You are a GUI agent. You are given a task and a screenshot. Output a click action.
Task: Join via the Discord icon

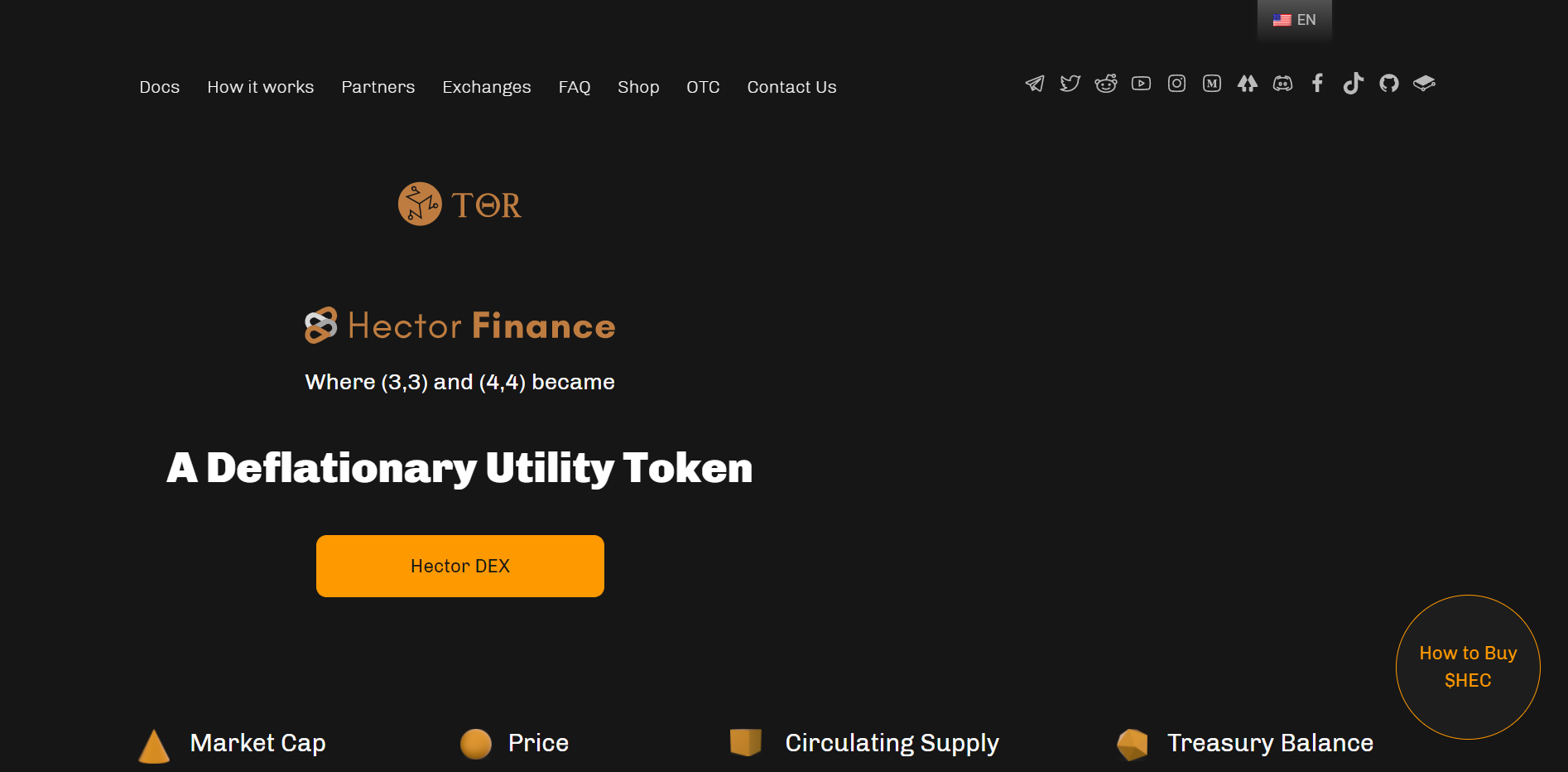pyautogui.click(x=1283, y=84)
